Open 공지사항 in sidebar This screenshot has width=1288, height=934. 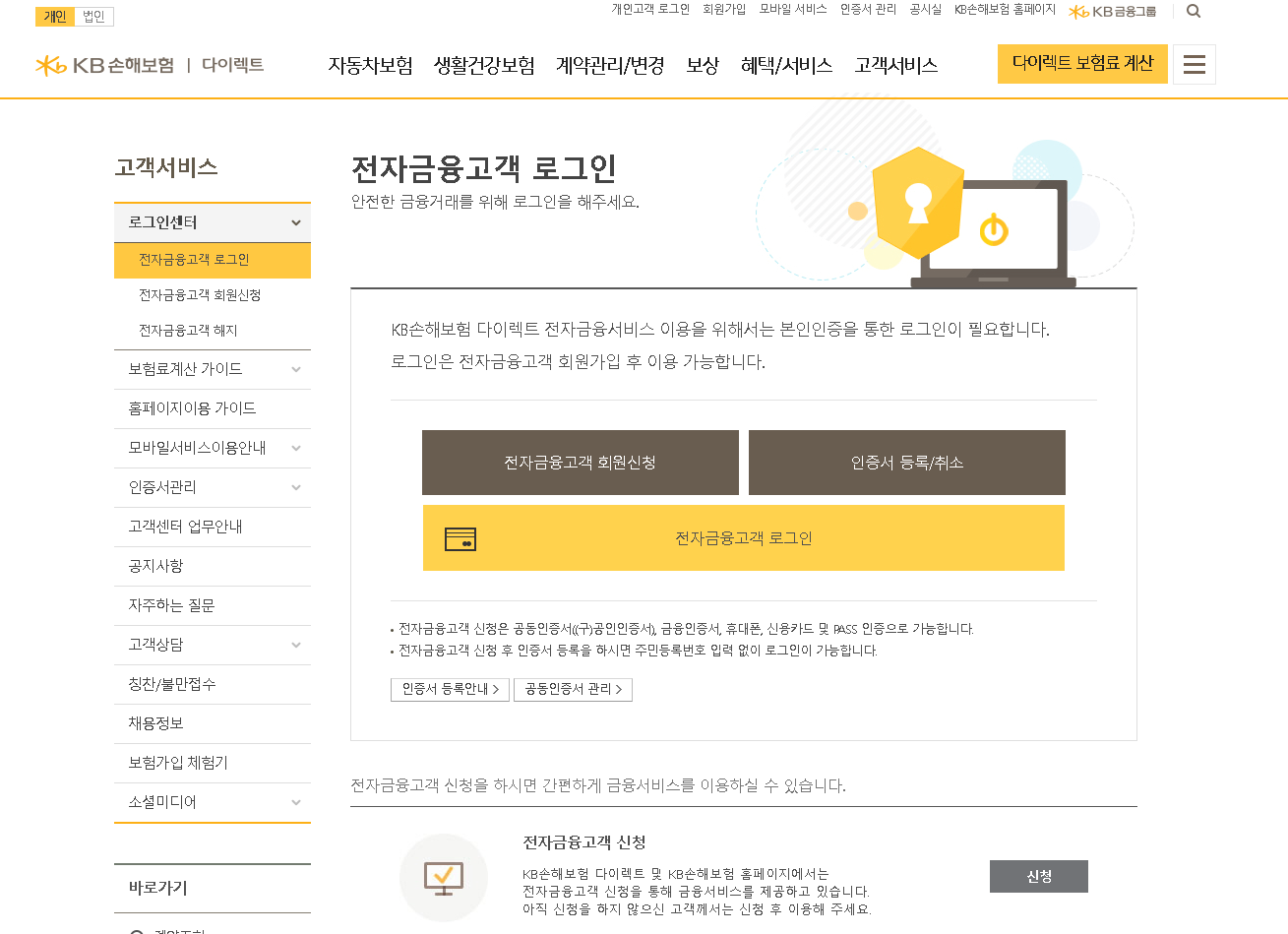coord(213,566)
